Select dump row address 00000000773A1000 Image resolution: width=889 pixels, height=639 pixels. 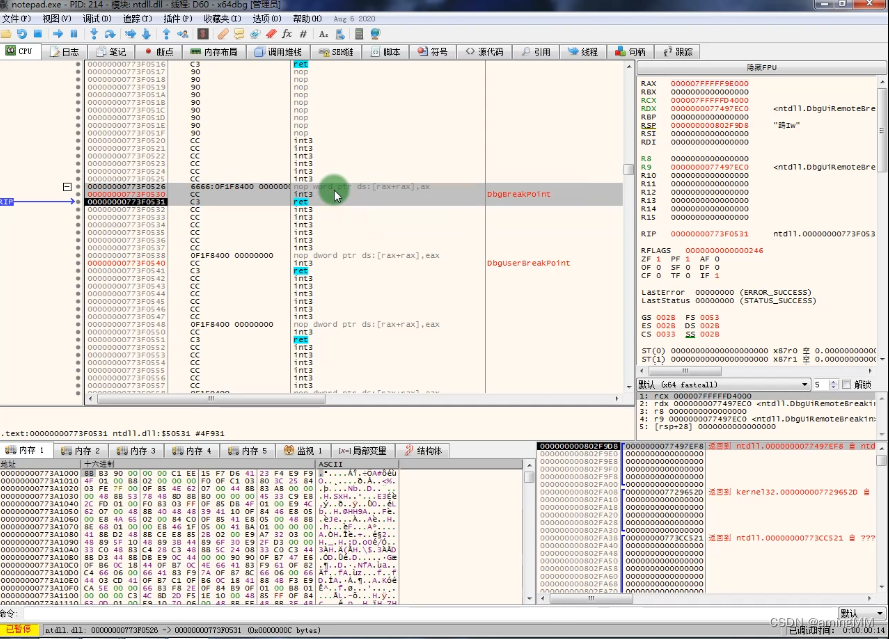(x=40, y=473)
